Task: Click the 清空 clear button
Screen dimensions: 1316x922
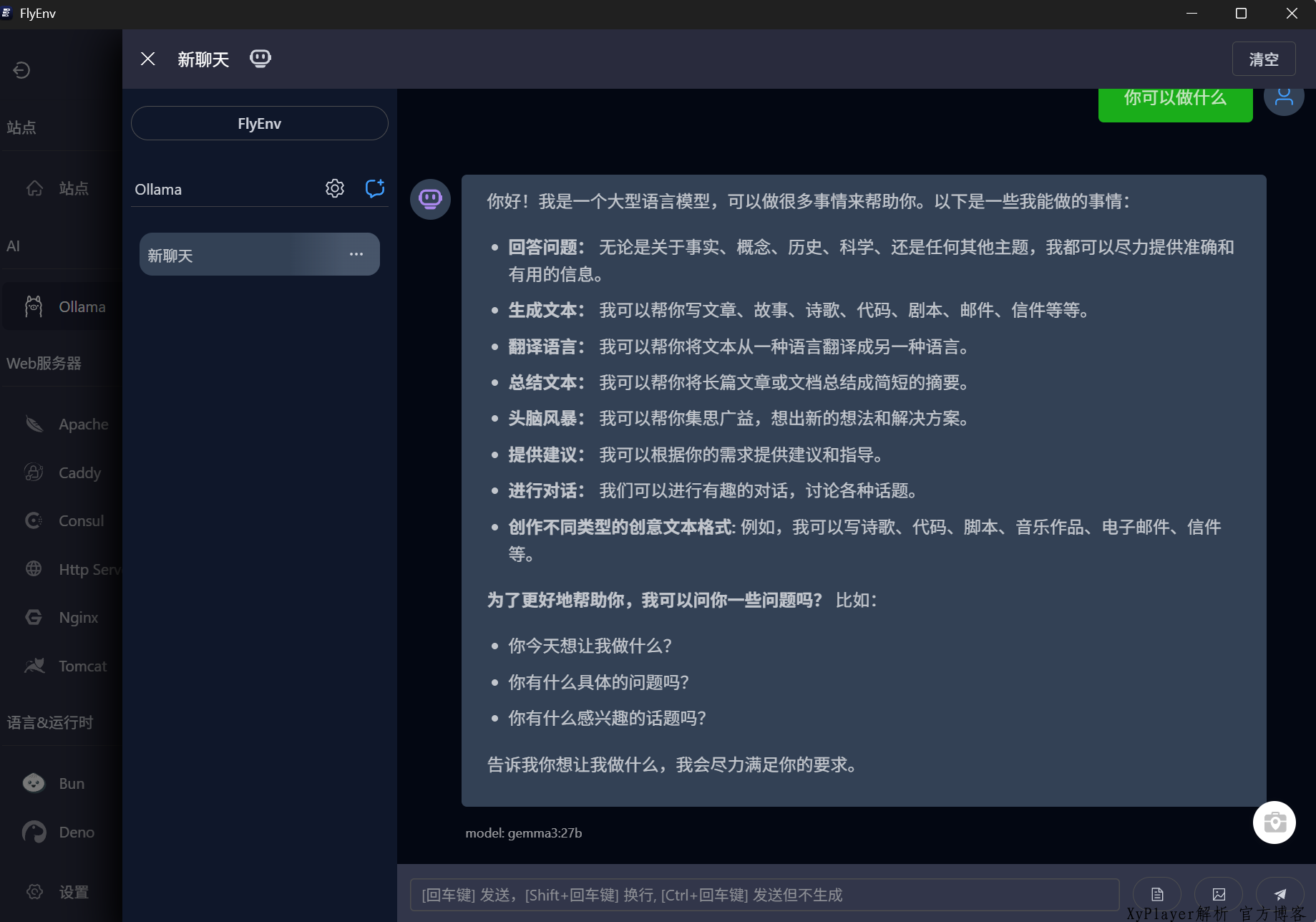Action: [x=1263, y=59]
